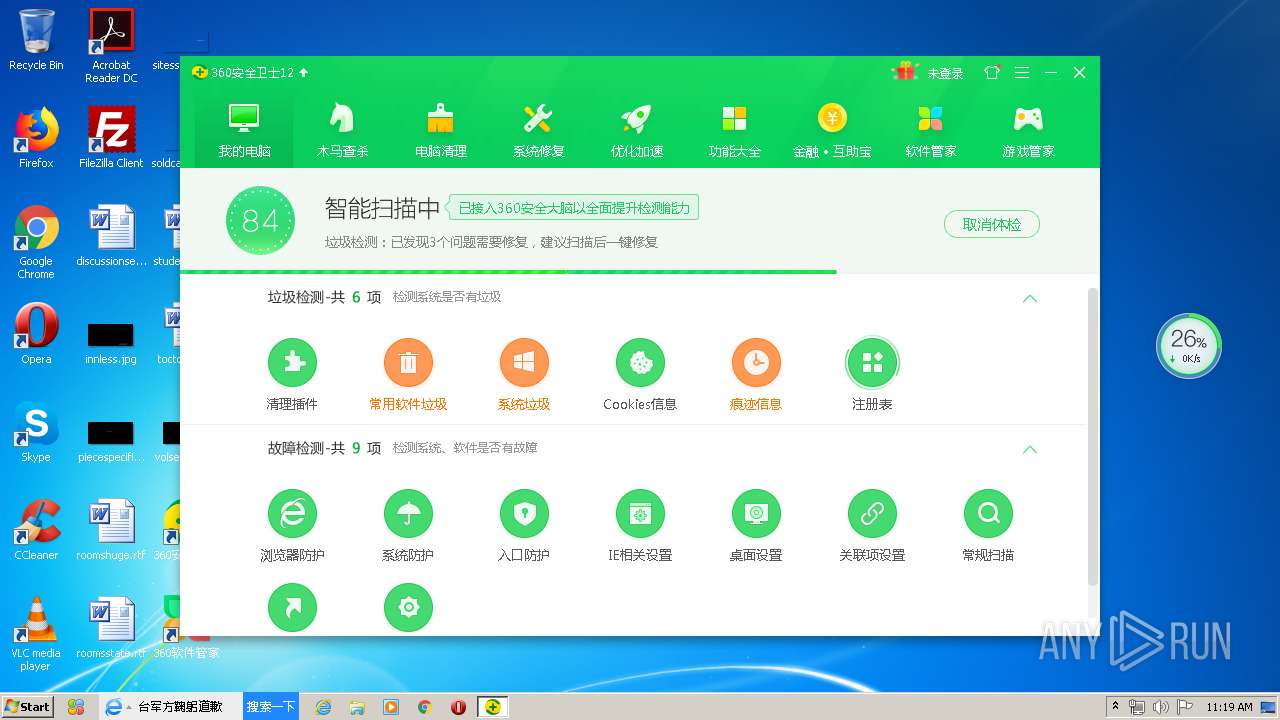The height and width of the screenshot is (720, 1280).
Task: Click the 26% memory floating ball
Action: click(1189, 346)
